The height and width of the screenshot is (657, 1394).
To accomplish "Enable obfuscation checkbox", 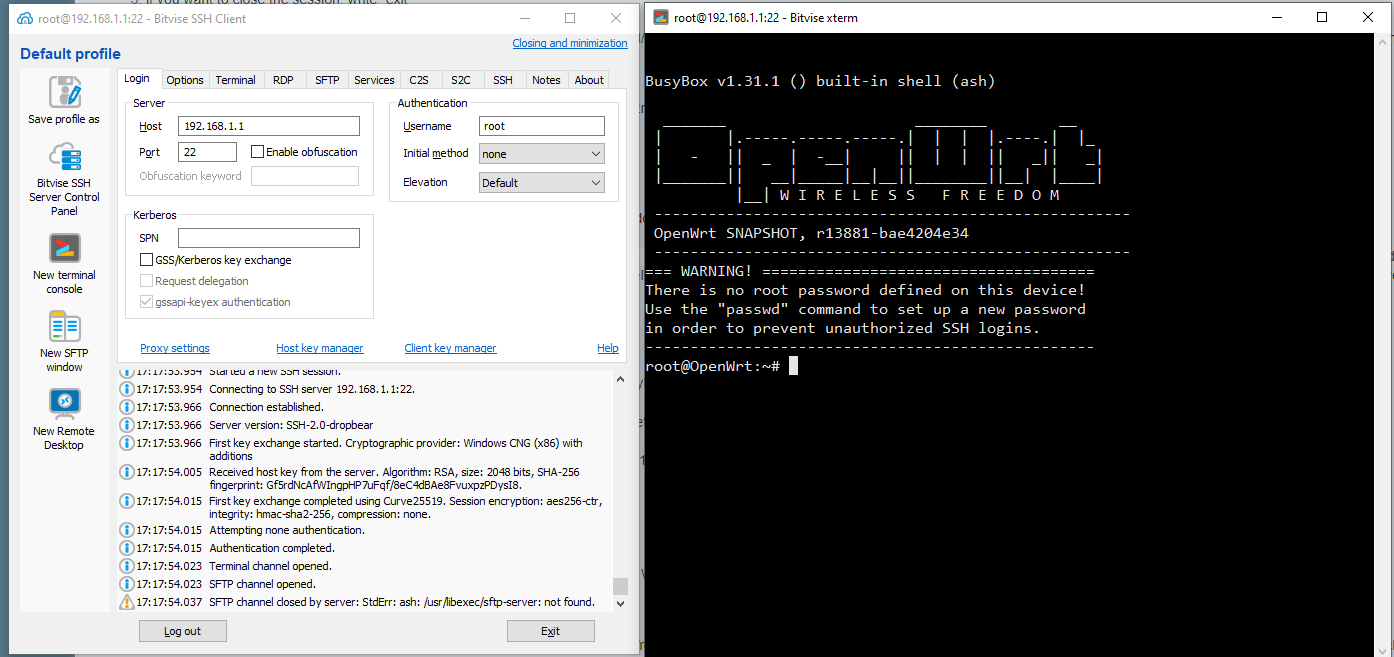I will tap(258, 152).
